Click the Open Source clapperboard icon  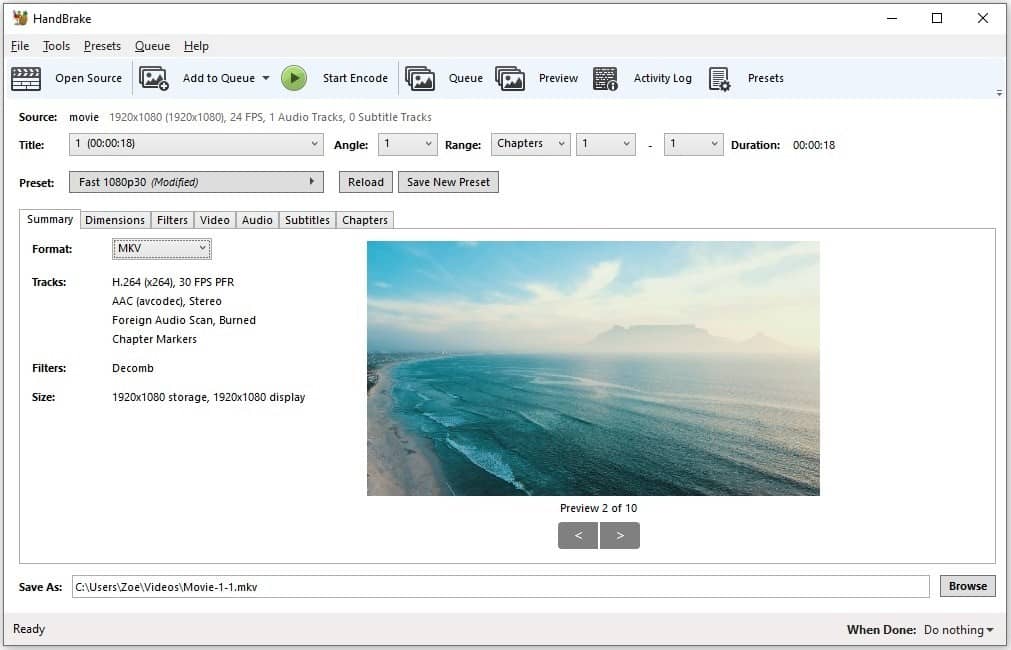(x=26, y=79)
